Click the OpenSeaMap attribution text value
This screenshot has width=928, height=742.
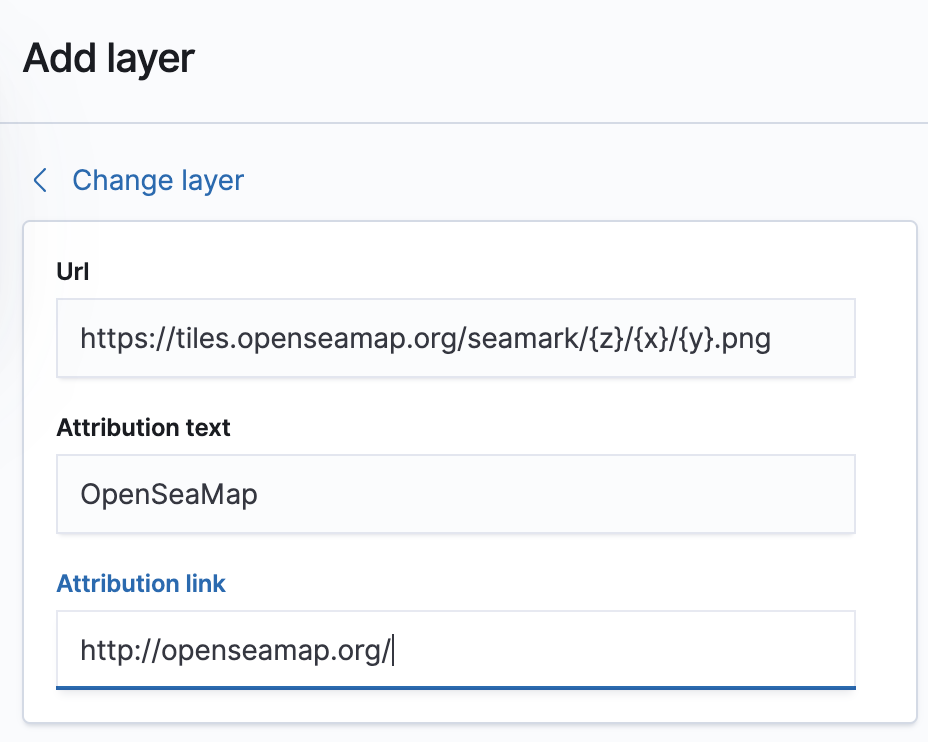169,494
